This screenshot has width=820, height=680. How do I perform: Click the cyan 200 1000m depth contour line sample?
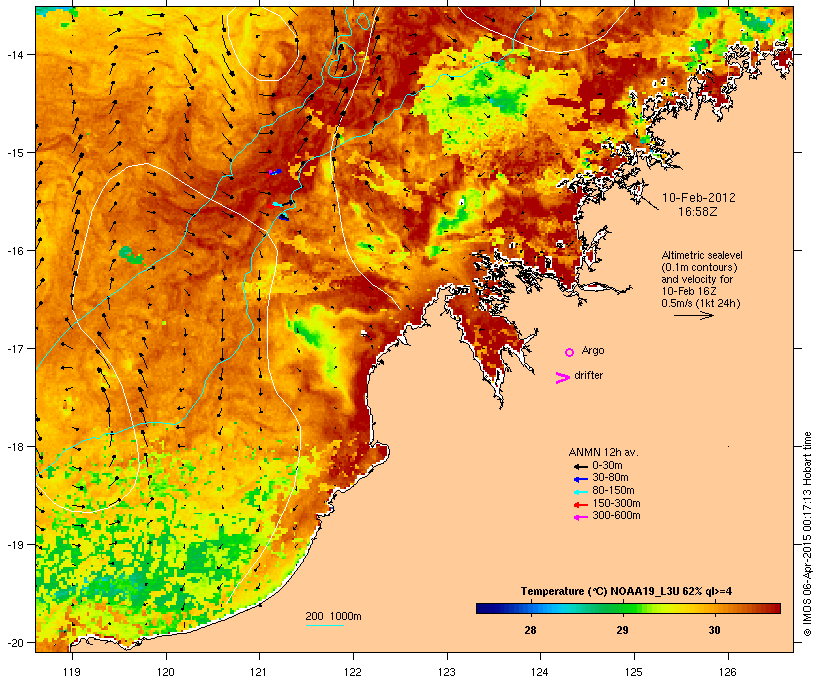coord(324,625)
